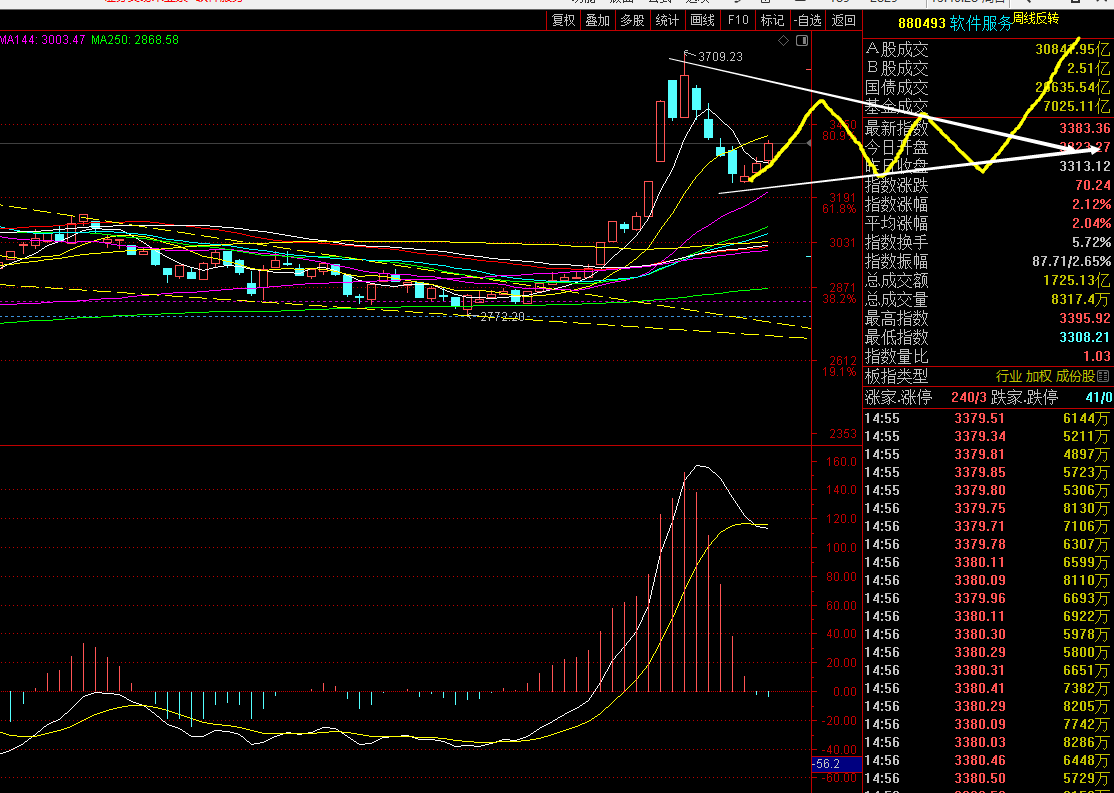Select the 总成交量 8317.4万 row
This screenshot has width=1114, height=793.
(988, 300)
